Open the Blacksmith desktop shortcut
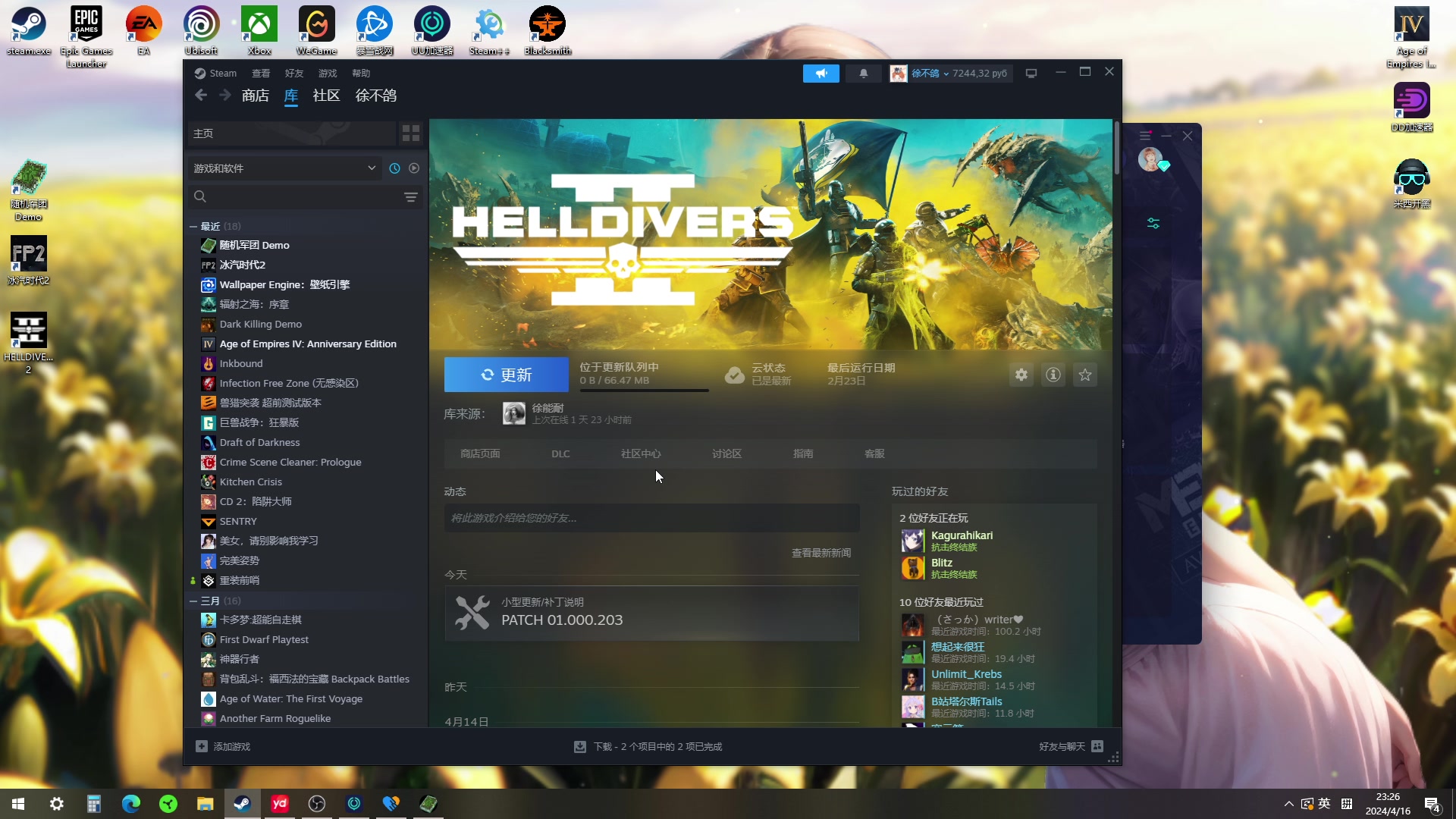Screen dimensions: 1456x819 (x=547, y=31)
